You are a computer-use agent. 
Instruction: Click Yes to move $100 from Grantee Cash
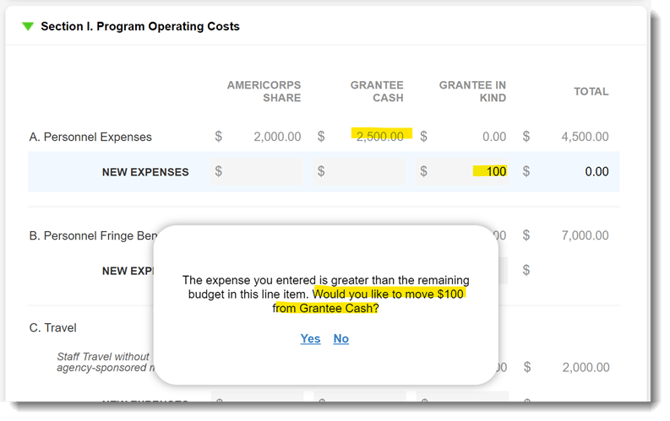click(310, 339)
